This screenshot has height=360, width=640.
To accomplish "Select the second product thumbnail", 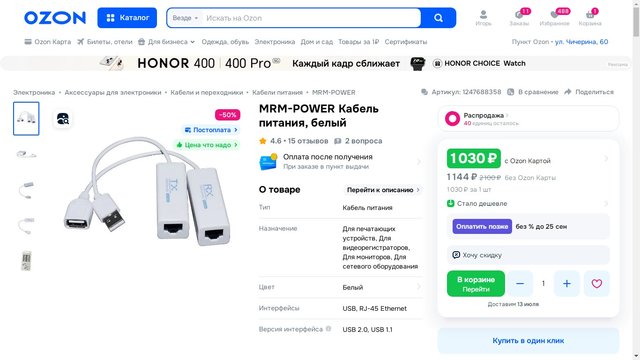I will 26,154.
